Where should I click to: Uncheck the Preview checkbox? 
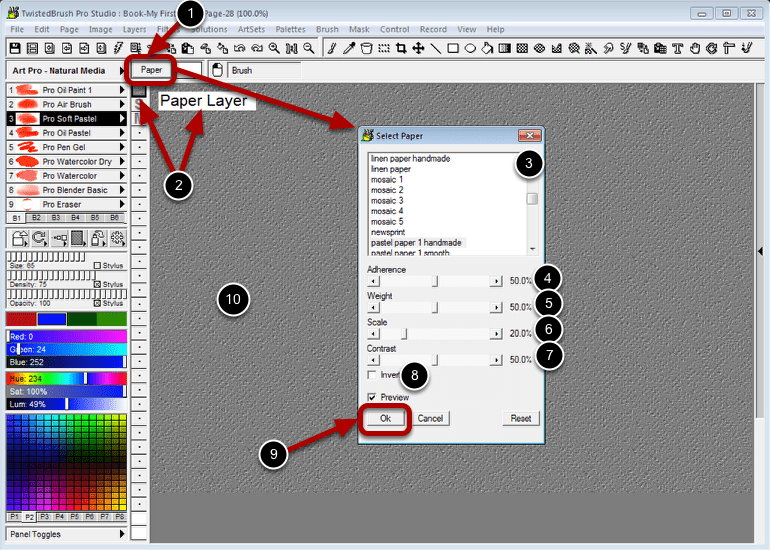coord(372,397)
